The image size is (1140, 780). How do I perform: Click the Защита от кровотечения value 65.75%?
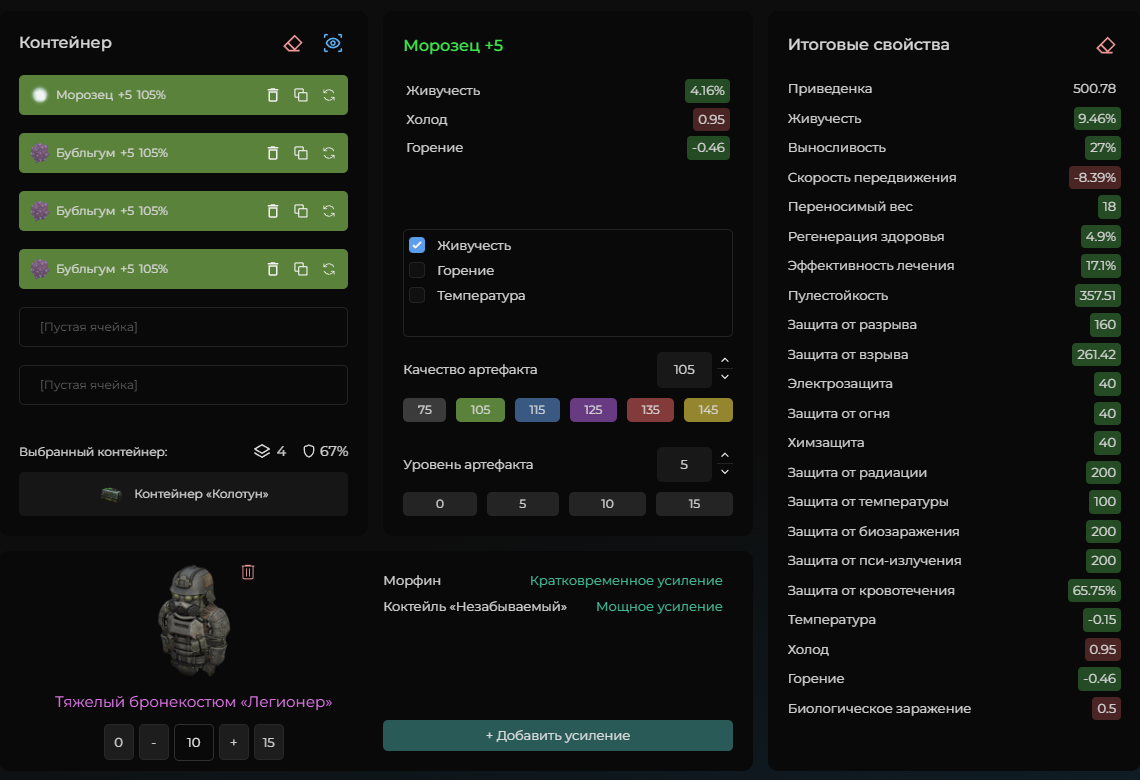click(x=1093, y=590)
